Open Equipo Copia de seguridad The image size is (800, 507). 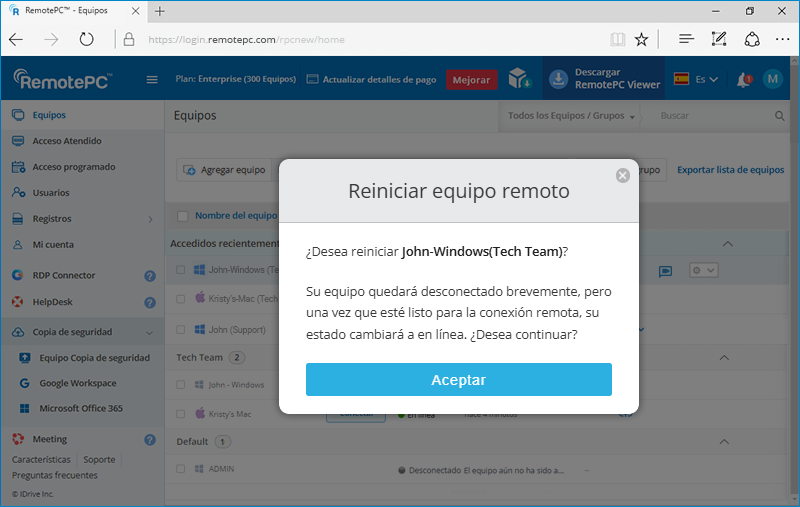94,358
